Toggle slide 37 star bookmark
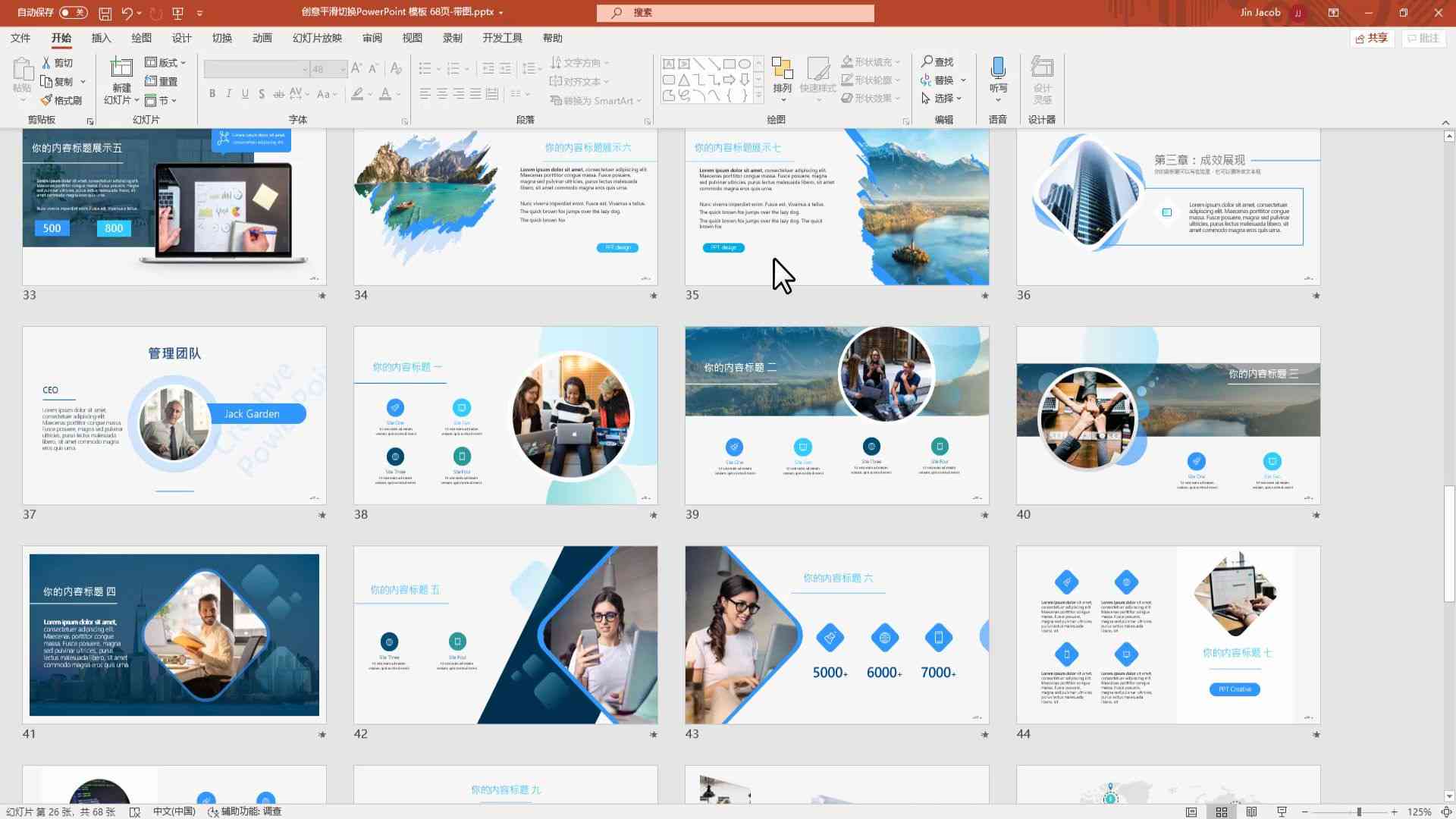Viewport: 1456px width, 819px height. pos(322,516)
